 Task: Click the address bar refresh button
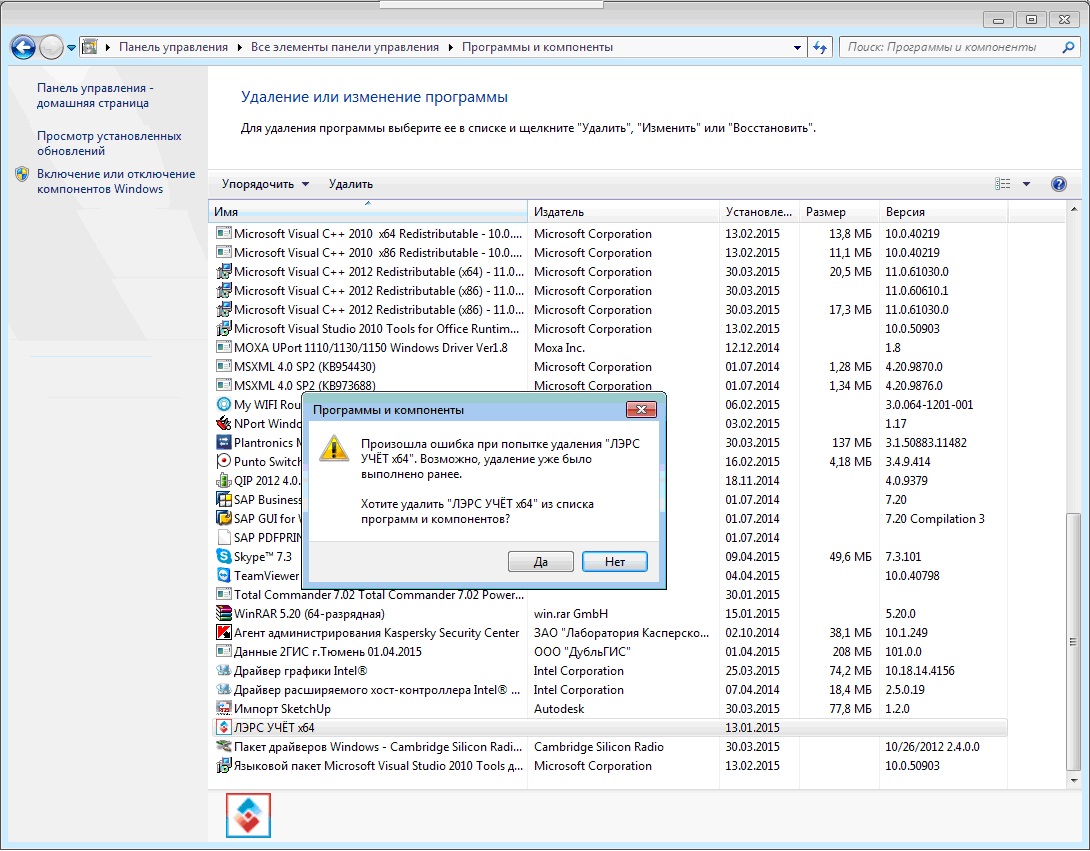point(820,47)
